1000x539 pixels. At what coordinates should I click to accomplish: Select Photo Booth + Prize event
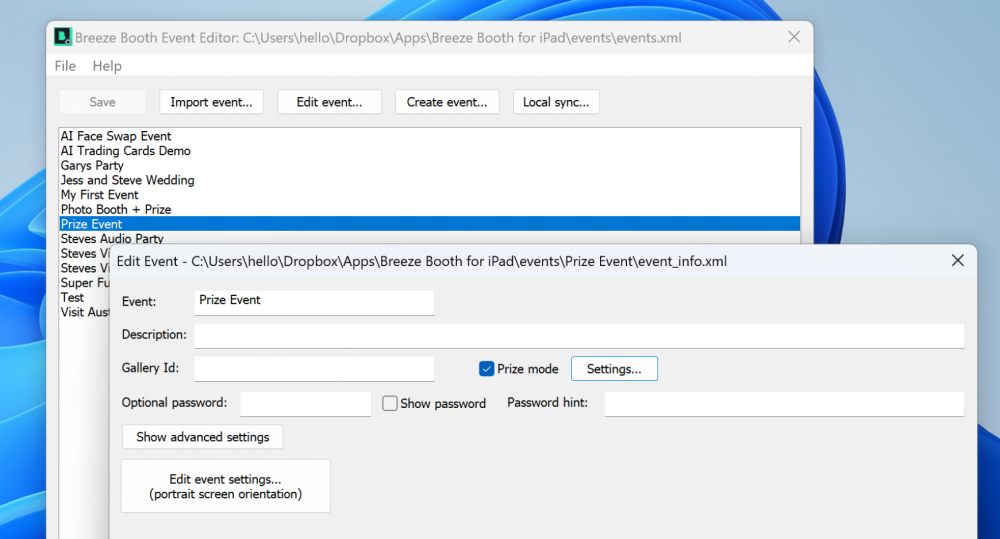[x=430, y=209]
